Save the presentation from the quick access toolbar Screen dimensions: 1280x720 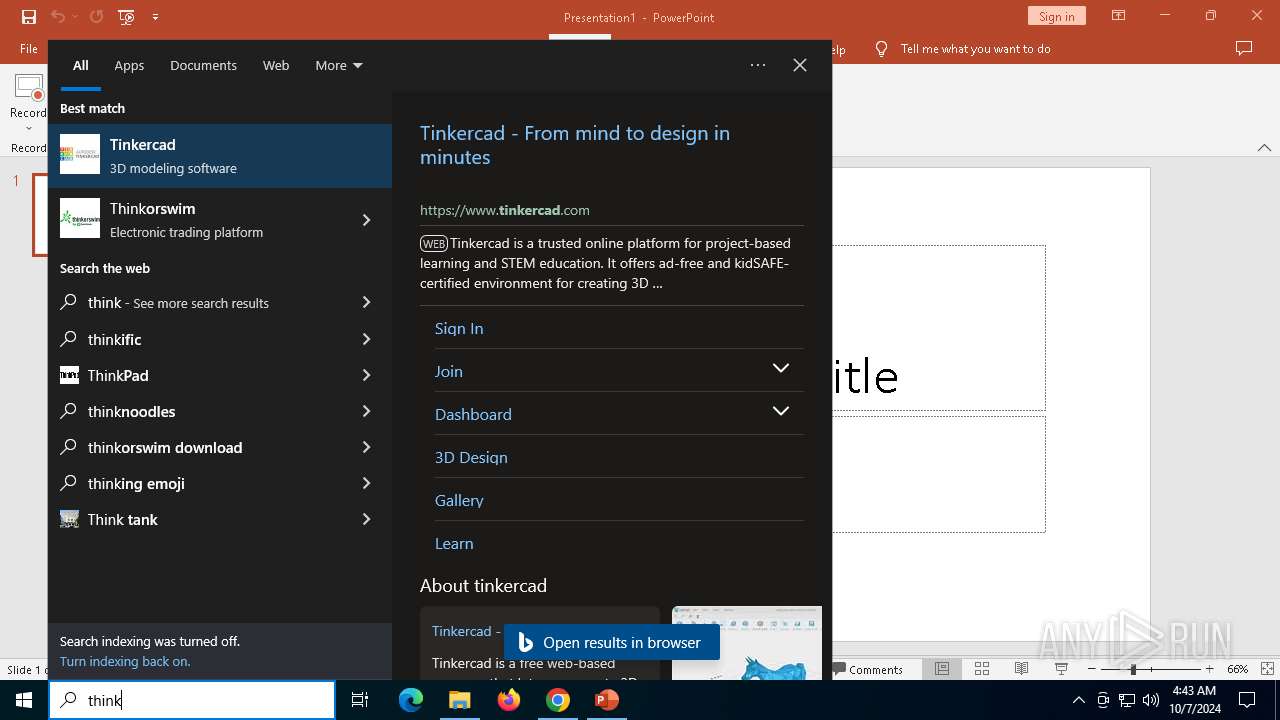(28, 17)
